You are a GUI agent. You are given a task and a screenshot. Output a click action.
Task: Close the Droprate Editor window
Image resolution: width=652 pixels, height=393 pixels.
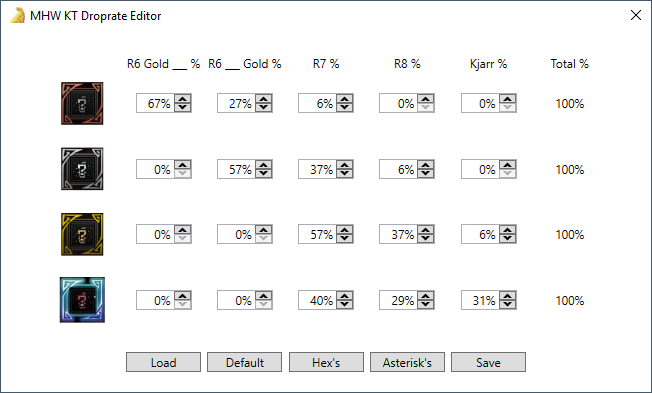pyautogui.click(x=635, y=15)
